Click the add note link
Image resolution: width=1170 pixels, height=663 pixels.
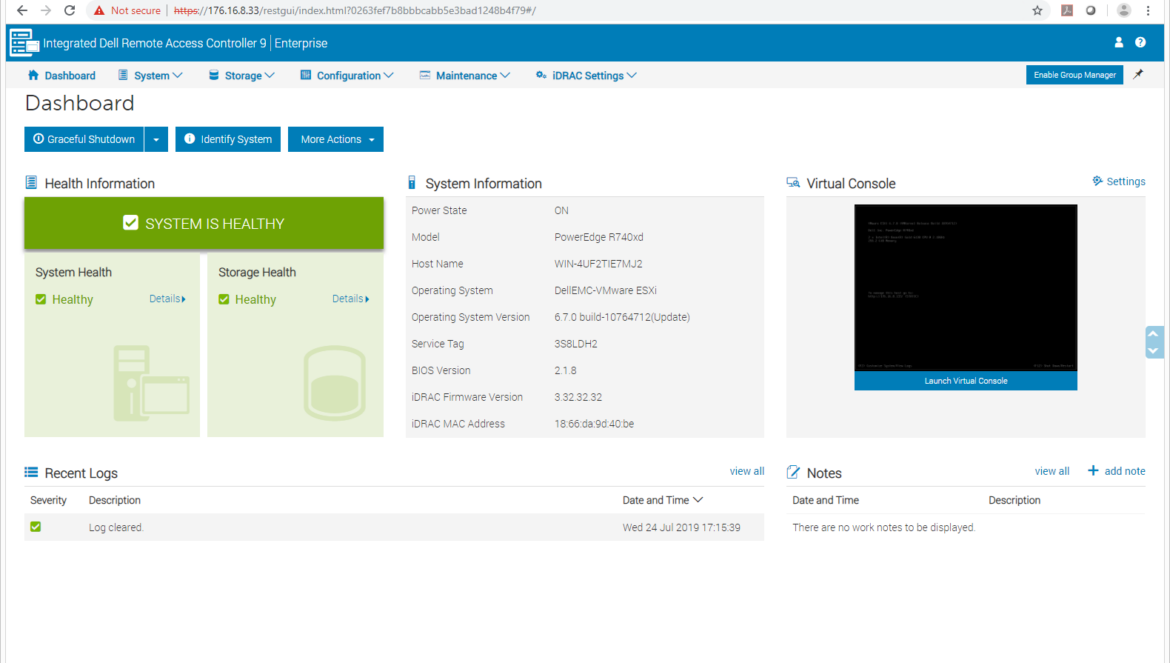coord(1124,471)
